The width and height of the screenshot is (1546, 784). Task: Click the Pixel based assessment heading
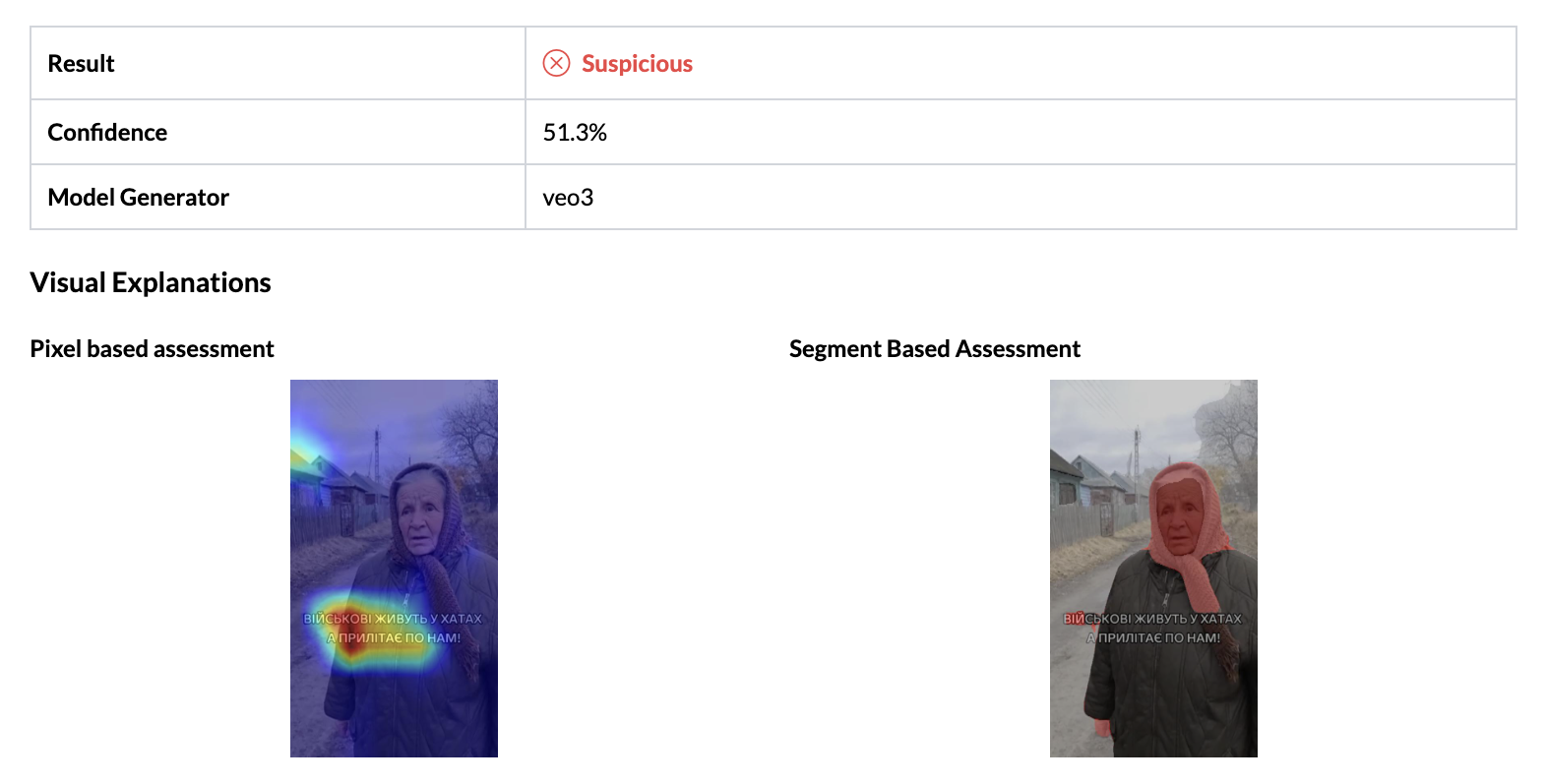152,349
